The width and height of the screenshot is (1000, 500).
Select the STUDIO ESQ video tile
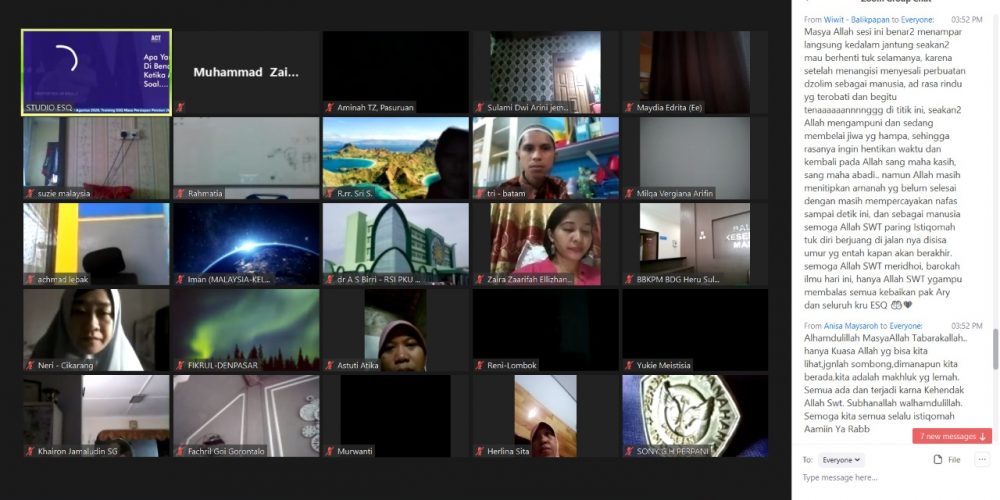coord(96,71)
